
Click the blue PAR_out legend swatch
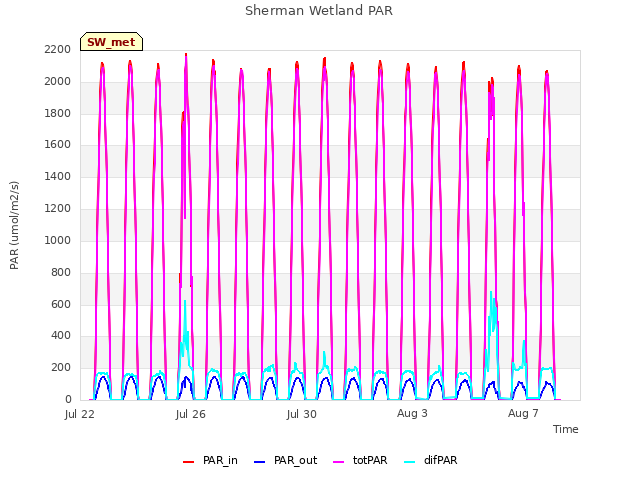pyautogui.click(x=260, y=462)
